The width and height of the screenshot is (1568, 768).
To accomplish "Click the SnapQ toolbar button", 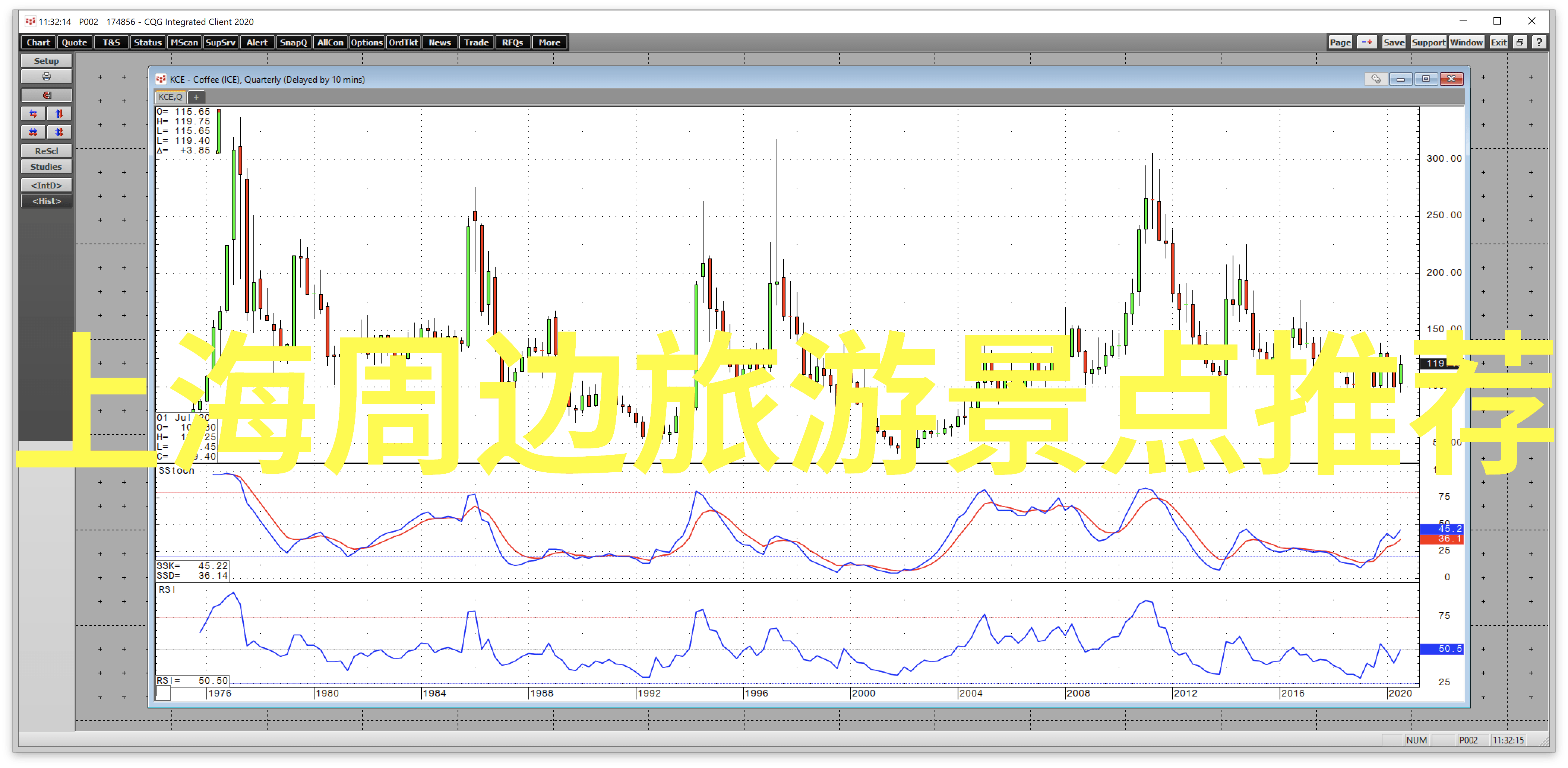I will 293,42.
